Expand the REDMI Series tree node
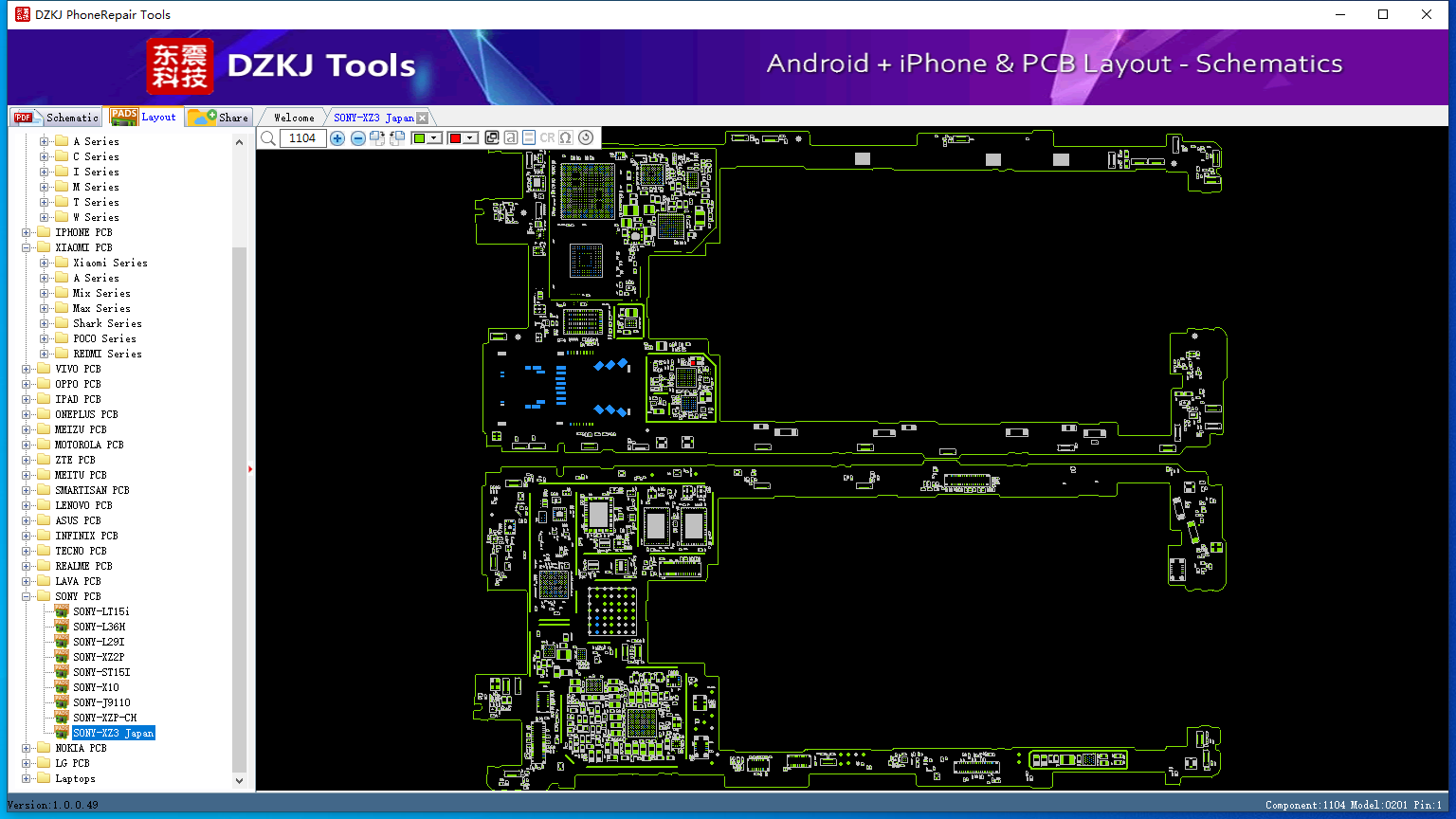Image resolution: width=1456 pixels, height=819 pixels. coord(45,354)
